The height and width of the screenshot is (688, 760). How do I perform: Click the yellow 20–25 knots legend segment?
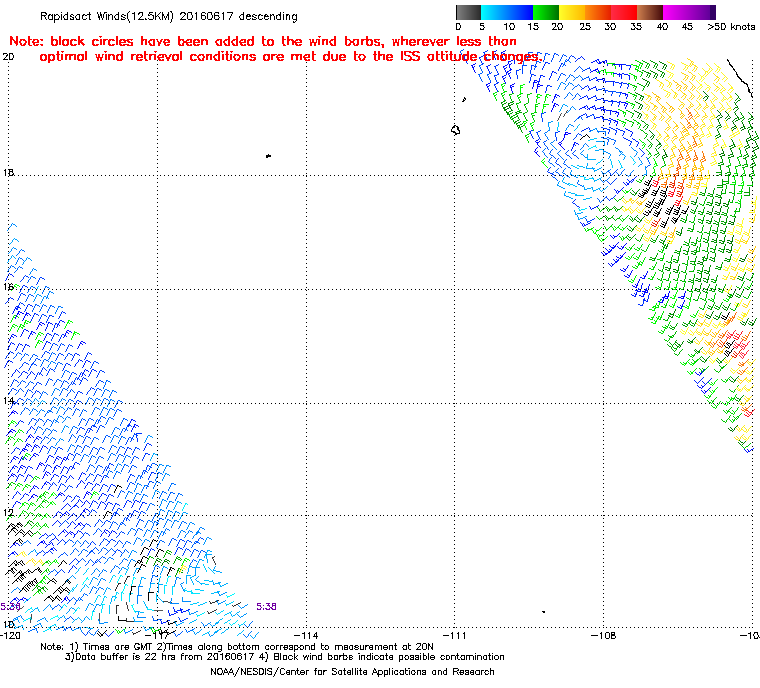(x=572, y=12)
